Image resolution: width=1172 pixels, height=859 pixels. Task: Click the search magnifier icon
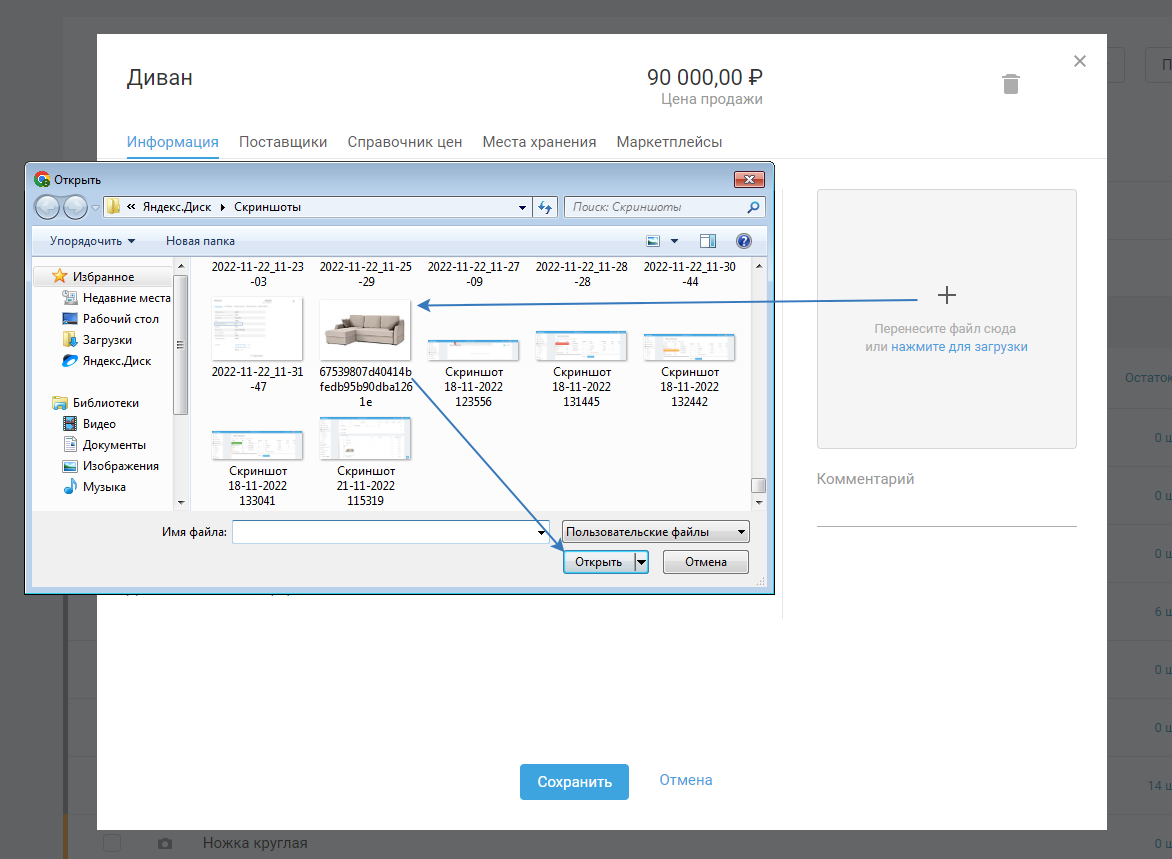pyautogui.click(x=754, y=207)
